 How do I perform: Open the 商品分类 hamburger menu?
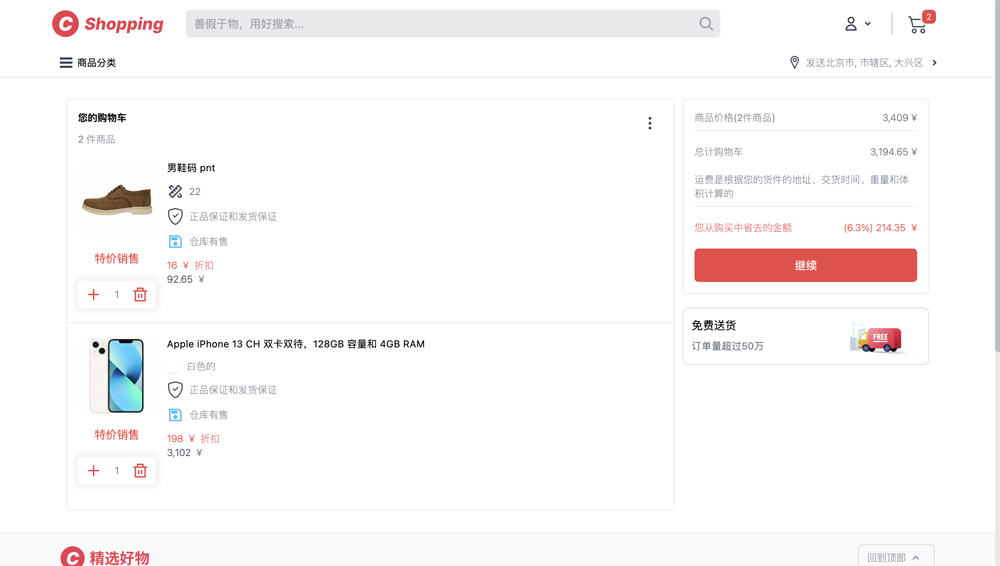(66, 63)
